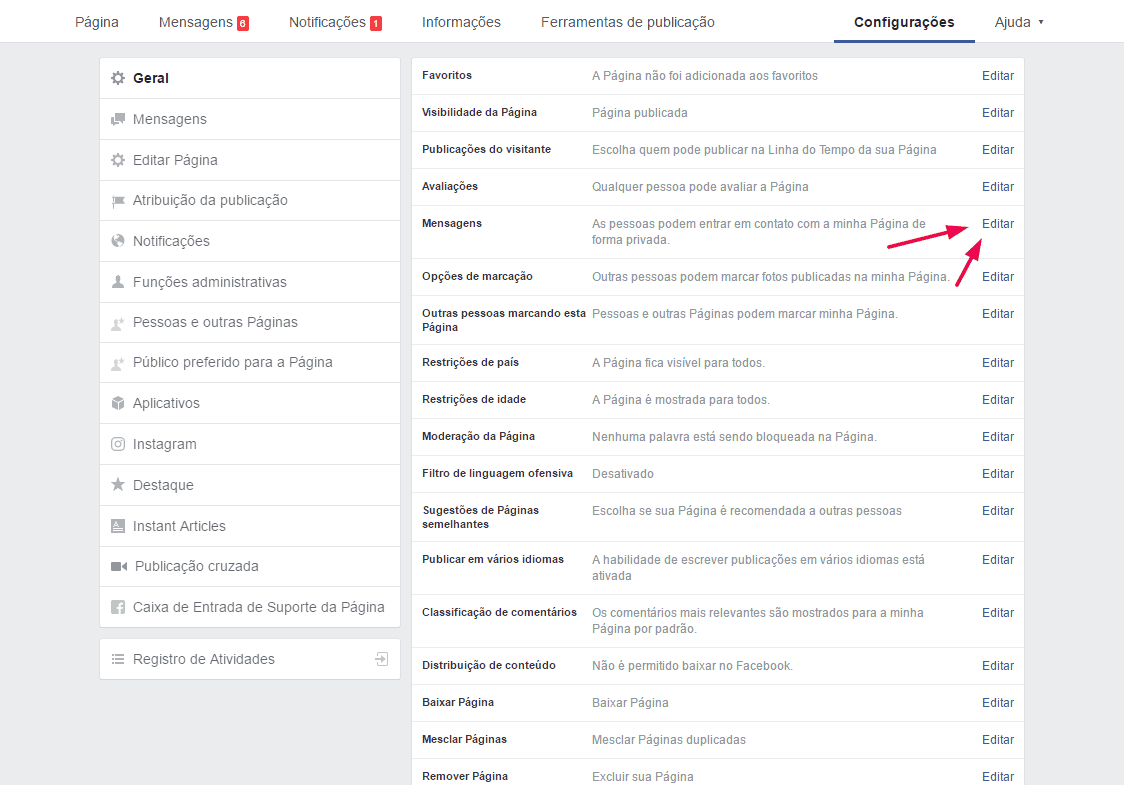1124x785 pixels.
Task: Open Atribuição da publicação sidebar item
Action: coord(249,201)
